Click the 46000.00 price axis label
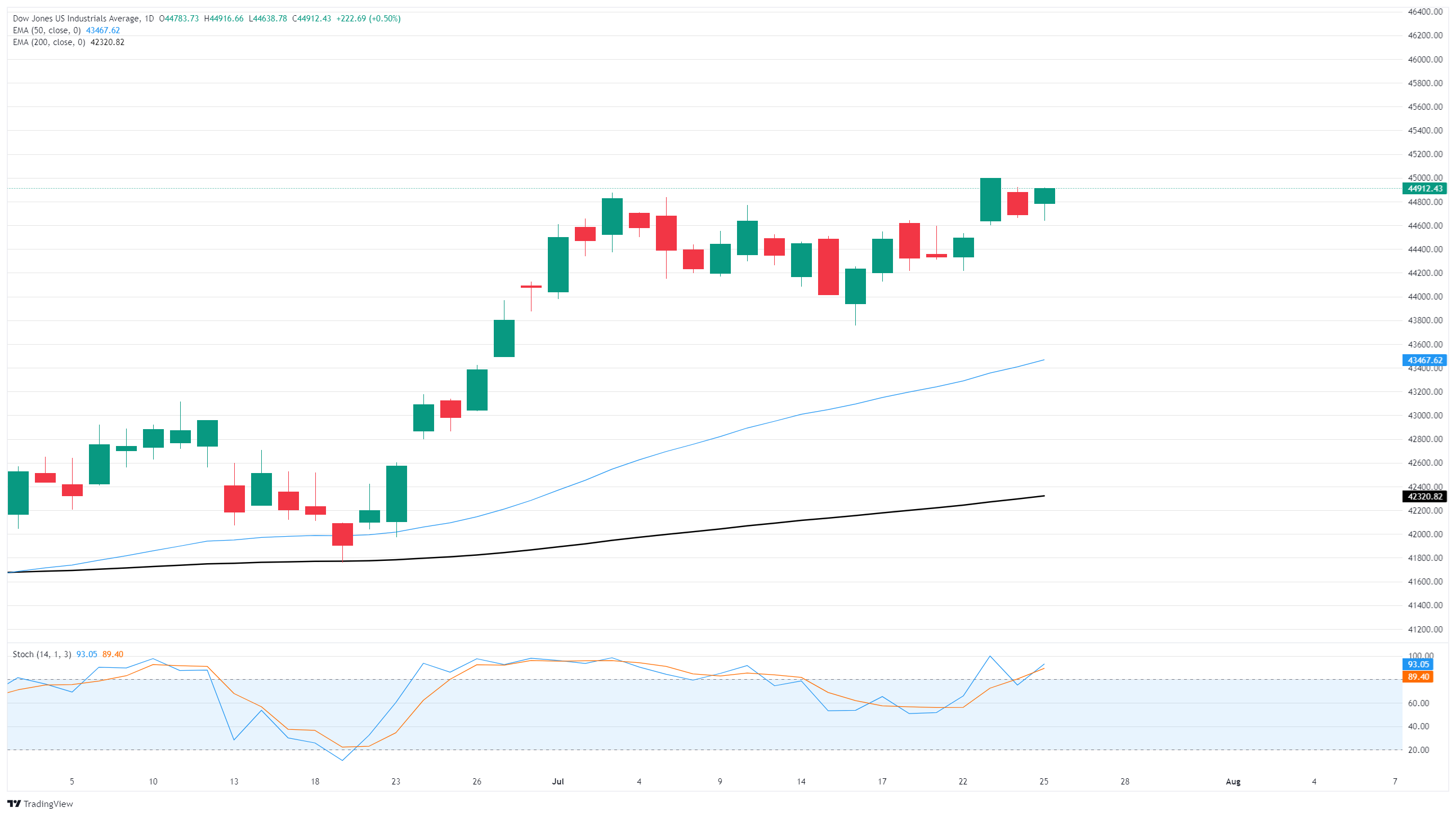 coord(1424,59)
